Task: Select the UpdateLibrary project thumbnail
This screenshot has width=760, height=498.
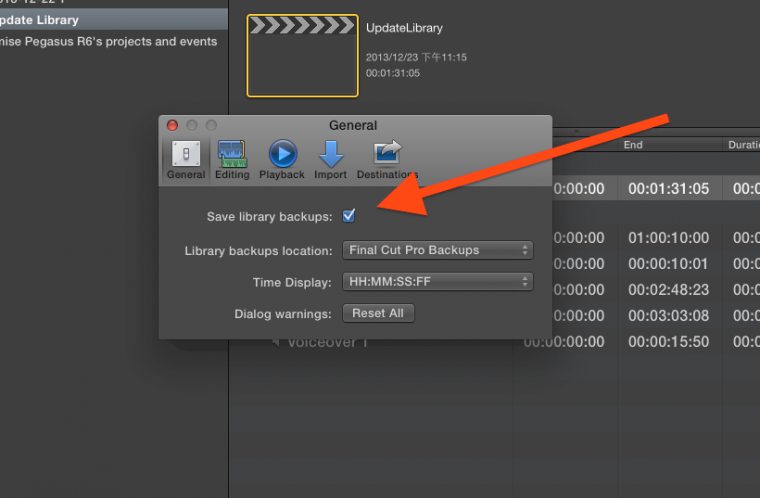Action: coord(302,56)
